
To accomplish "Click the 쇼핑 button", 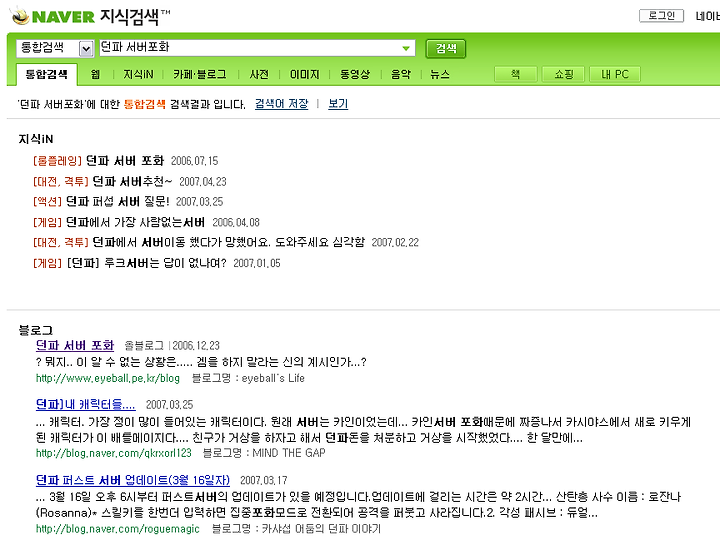I will pyautogui.click(x=563, y=74).
